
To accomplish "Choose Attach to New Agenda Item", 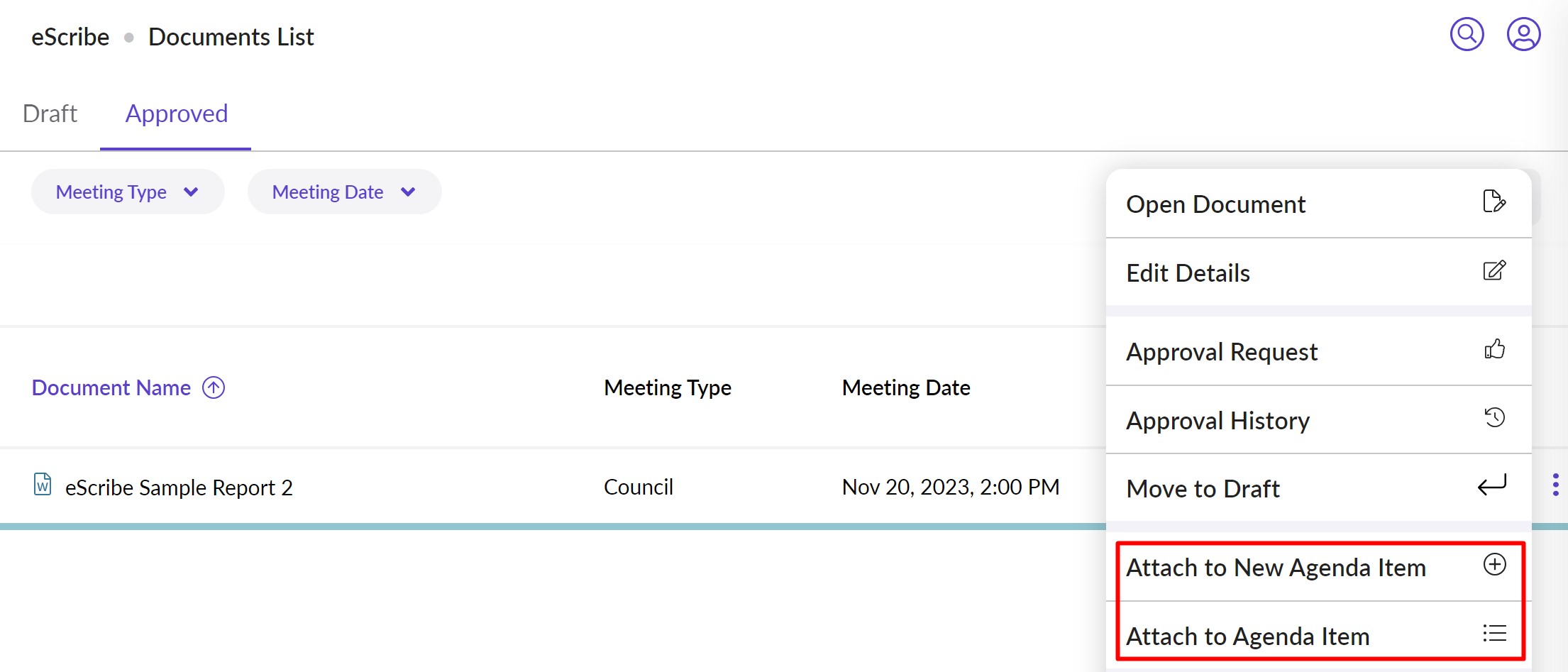I will 1276,568.
